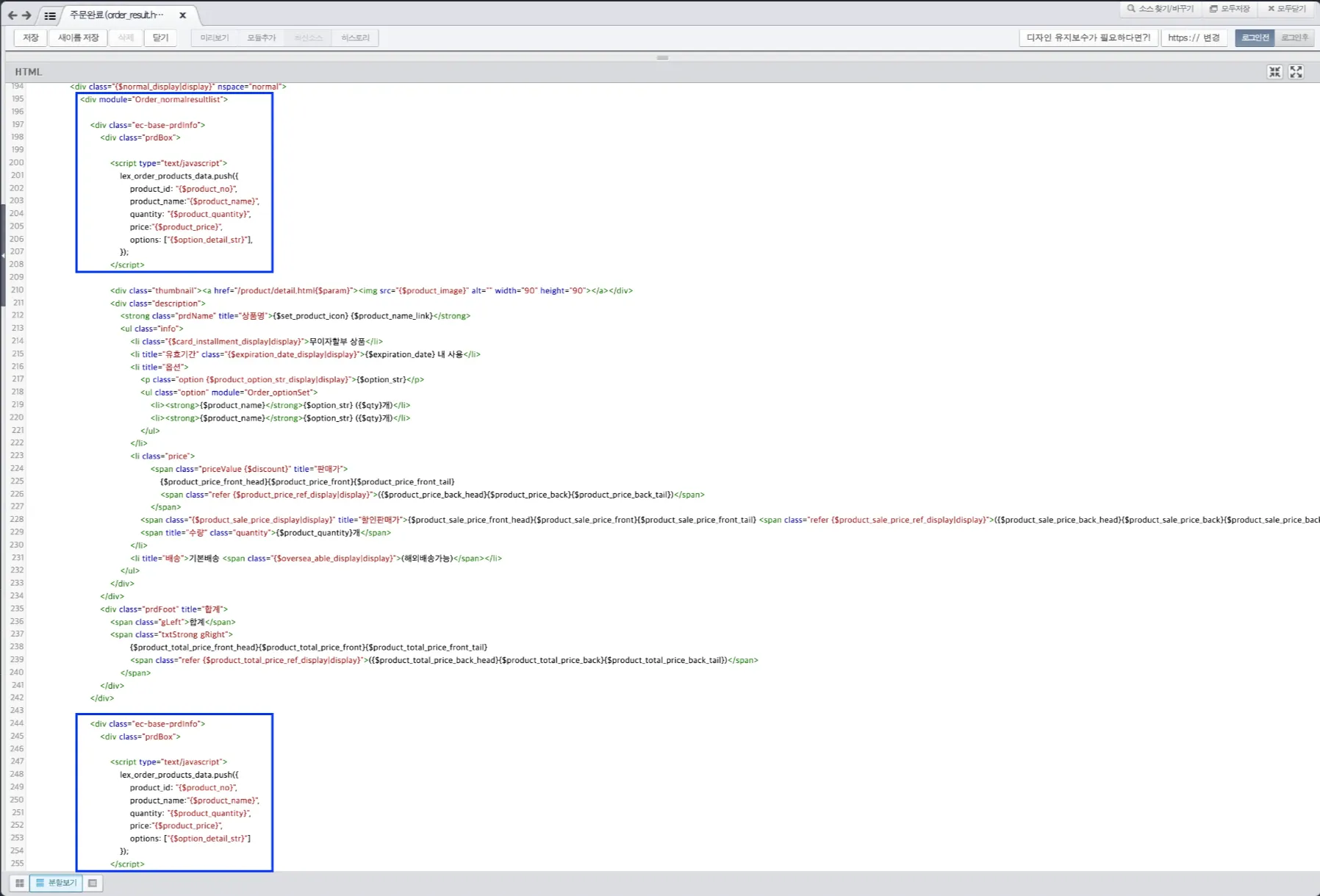Click https:// 변경 button
Viewport: 1320px width, 896px height.
click(x=1194, y=37)
